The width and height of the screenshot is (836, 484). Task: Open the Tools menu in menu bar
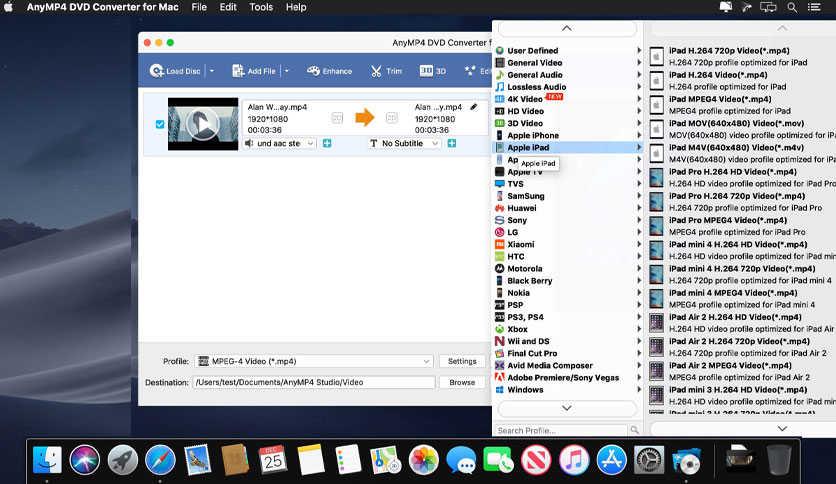261,7
